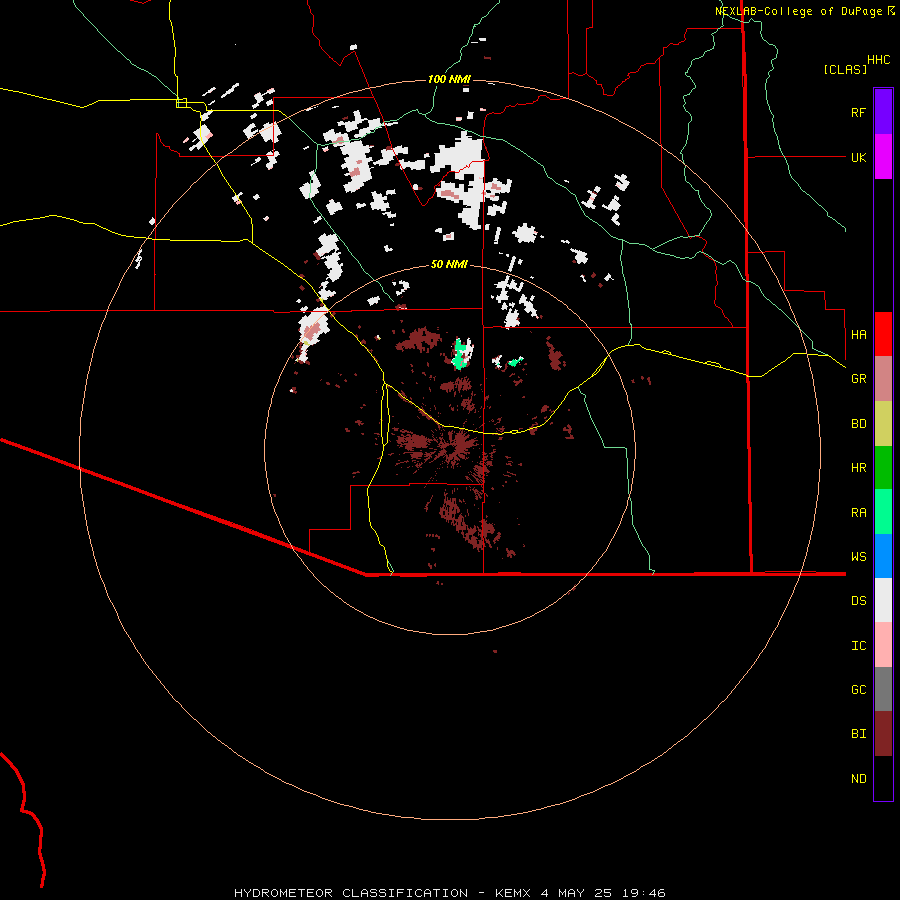900x900 pixels.
Task: Click the RF purple legend swatch
Action: pyautogui.click(x=883, y=112)
